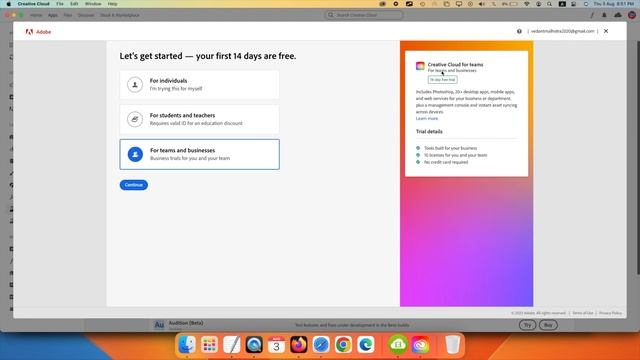Click the Wi-Fi icon in menu bar

coord(527,4)
